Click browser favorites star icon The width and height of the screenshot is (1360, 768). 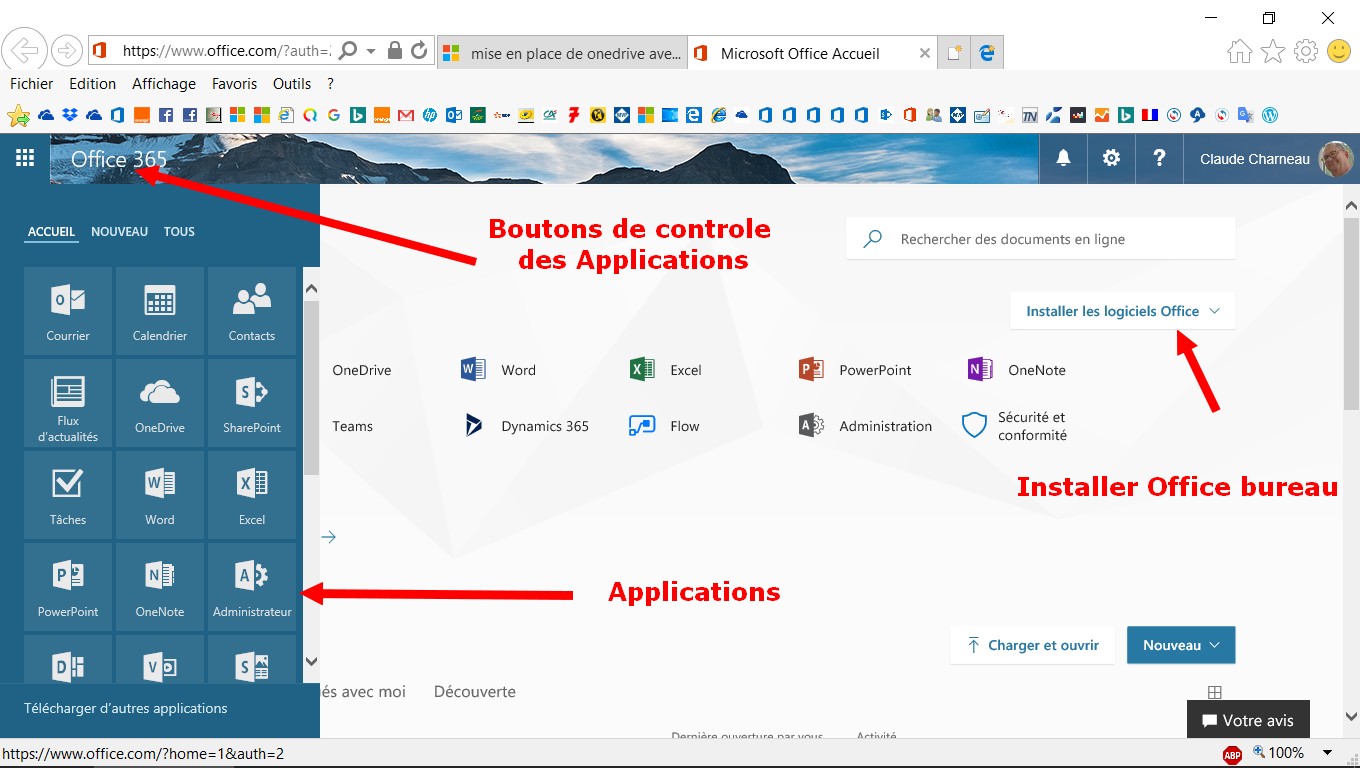(1273, 51)
